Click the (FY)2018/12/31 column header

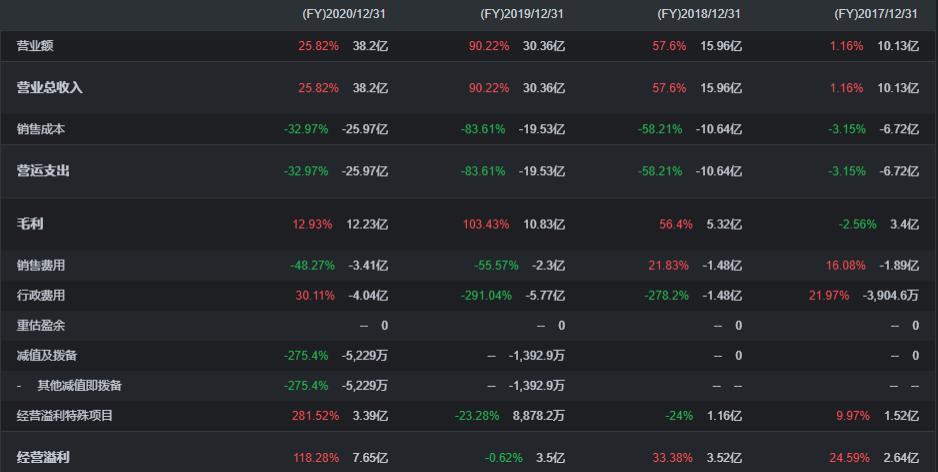(698, 14)
